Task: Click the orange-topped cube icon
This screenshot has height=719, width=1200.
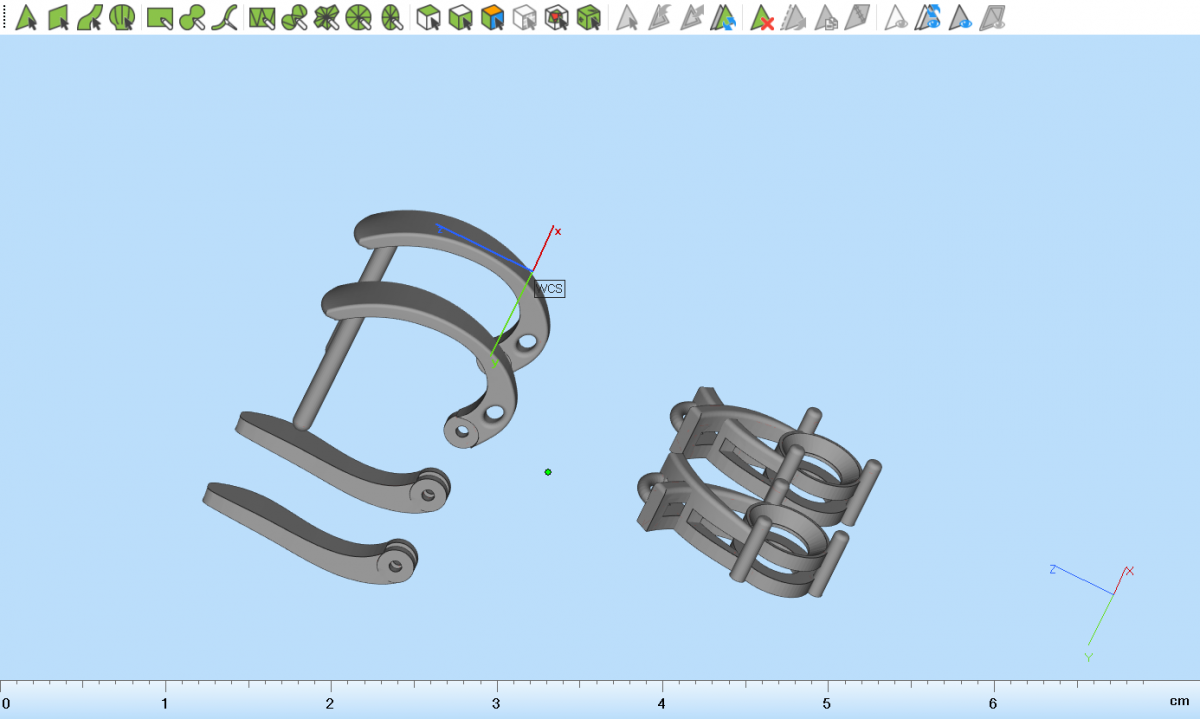Action: [491, 17]
